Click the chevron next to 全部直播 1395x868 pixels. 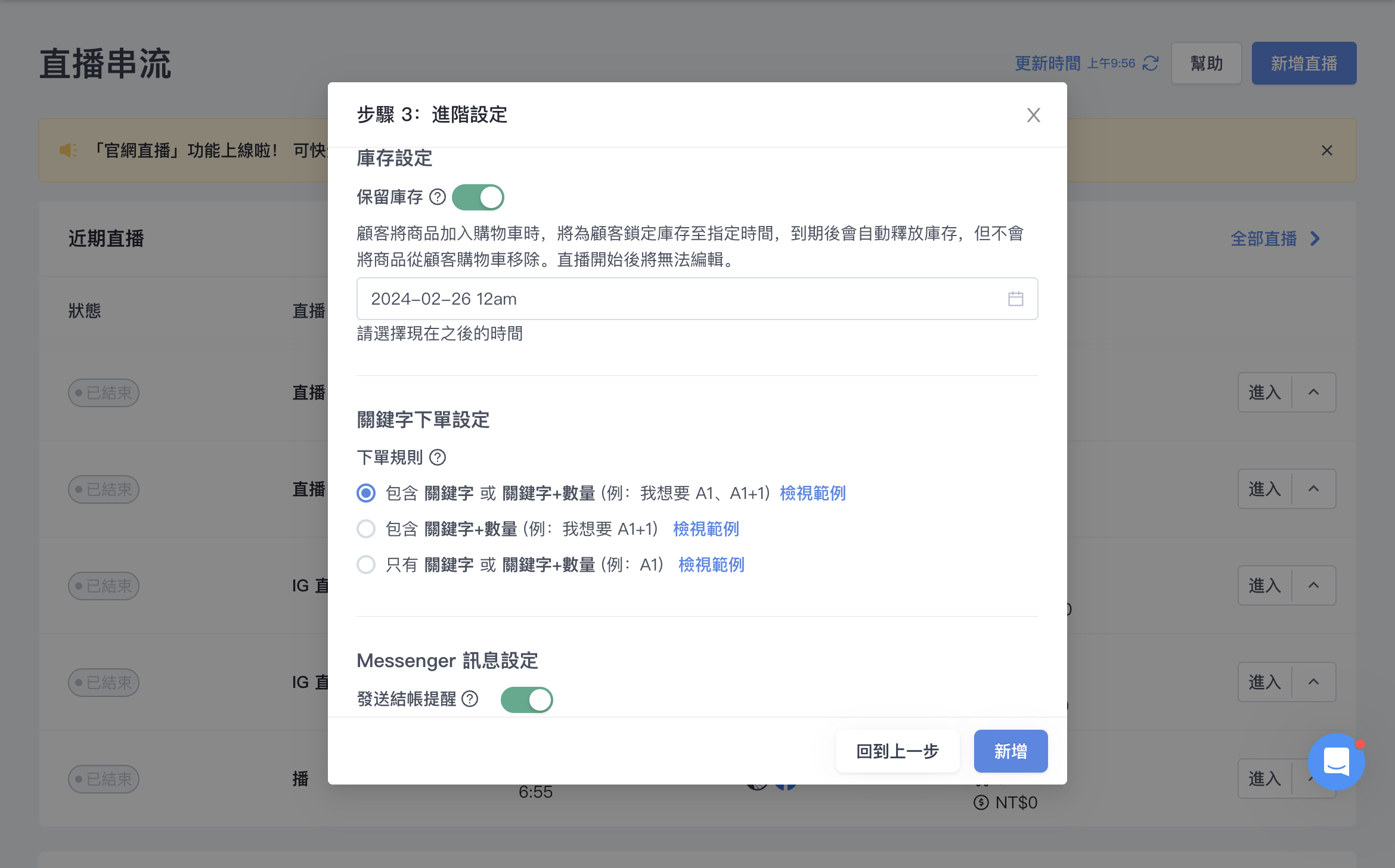coord(1315,239)
